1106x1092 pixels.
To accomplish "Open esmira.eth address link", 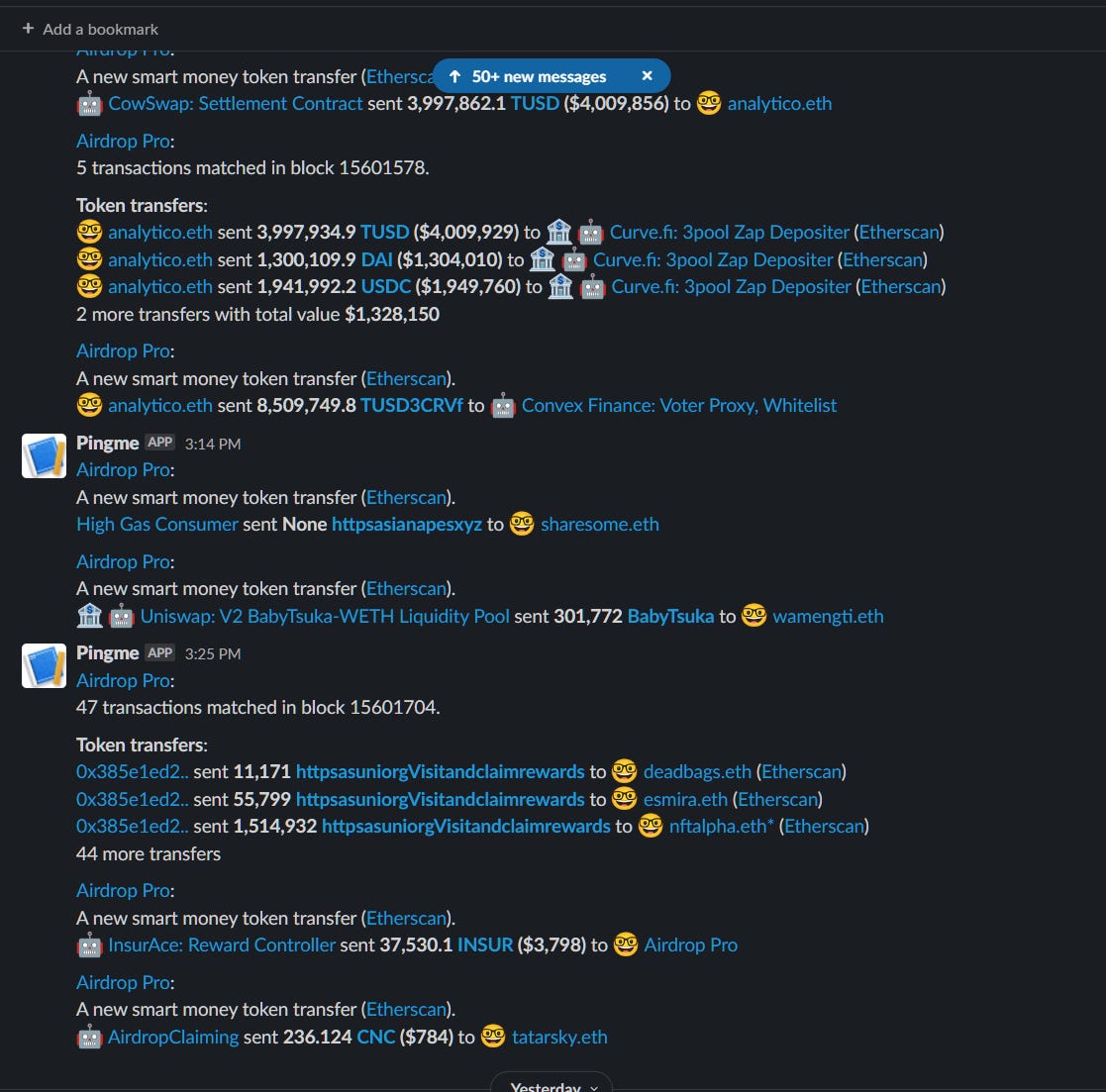I will (685, 799).
